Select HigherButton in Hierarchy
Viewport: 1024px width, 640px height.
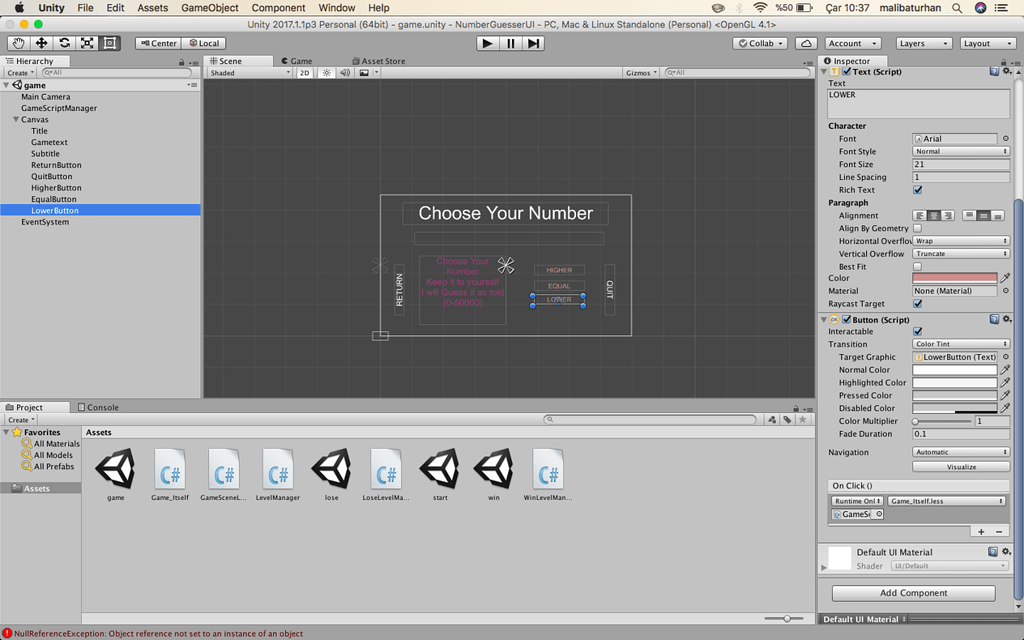tap(56, 187)
